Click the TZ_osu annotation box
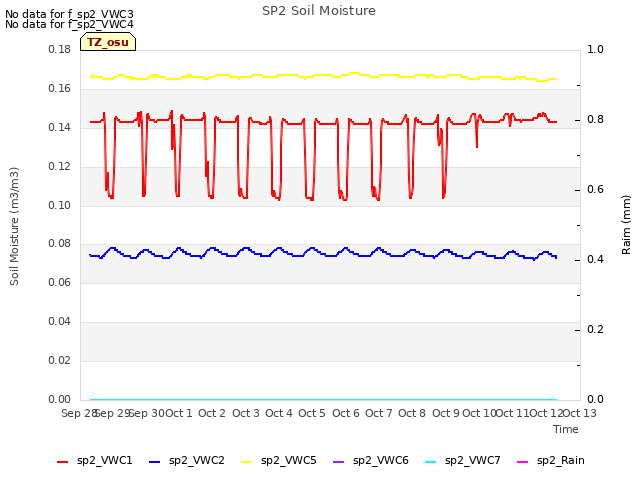Viewport: 640px width, 480px height. [x=108, y=42]
